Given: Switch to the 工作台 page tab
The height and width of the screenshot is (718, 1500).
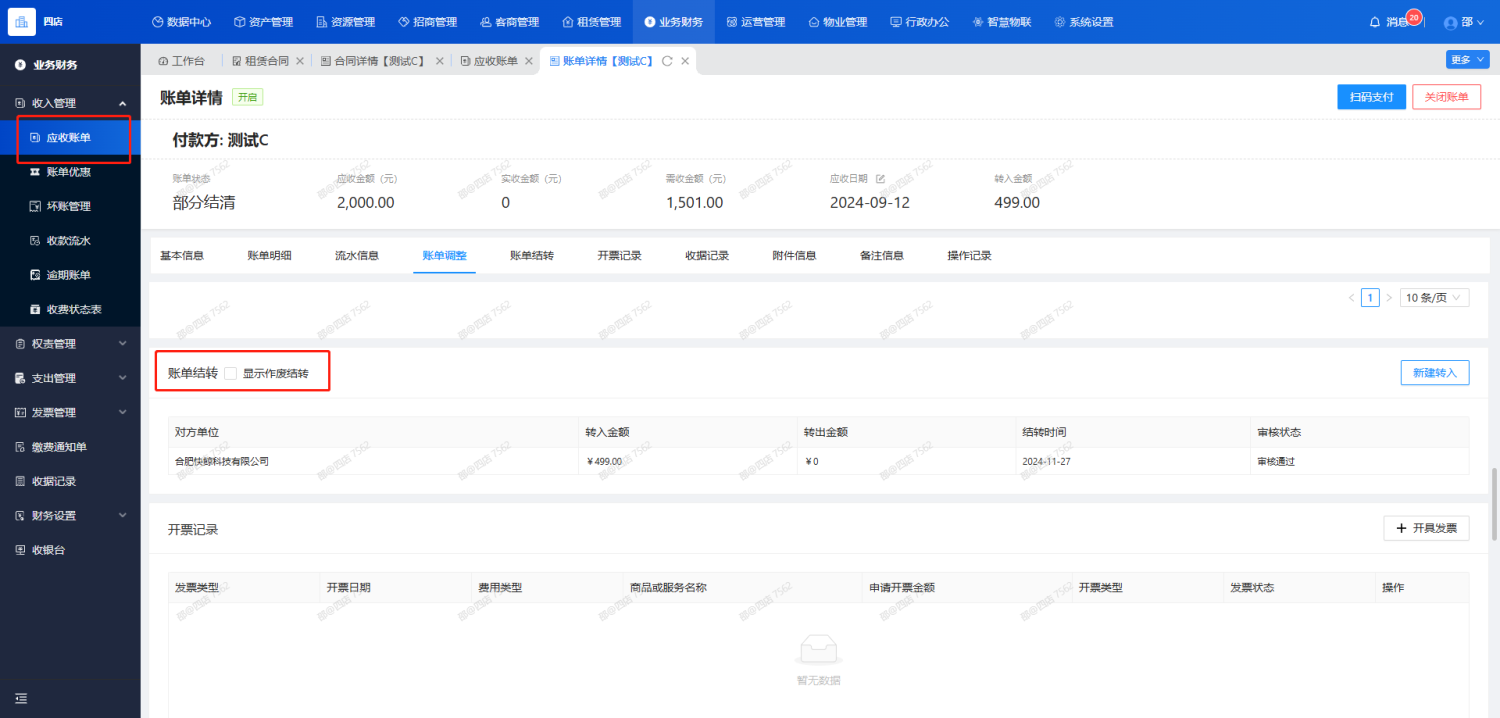Looking at the screenshot, I should coord(181,61).
